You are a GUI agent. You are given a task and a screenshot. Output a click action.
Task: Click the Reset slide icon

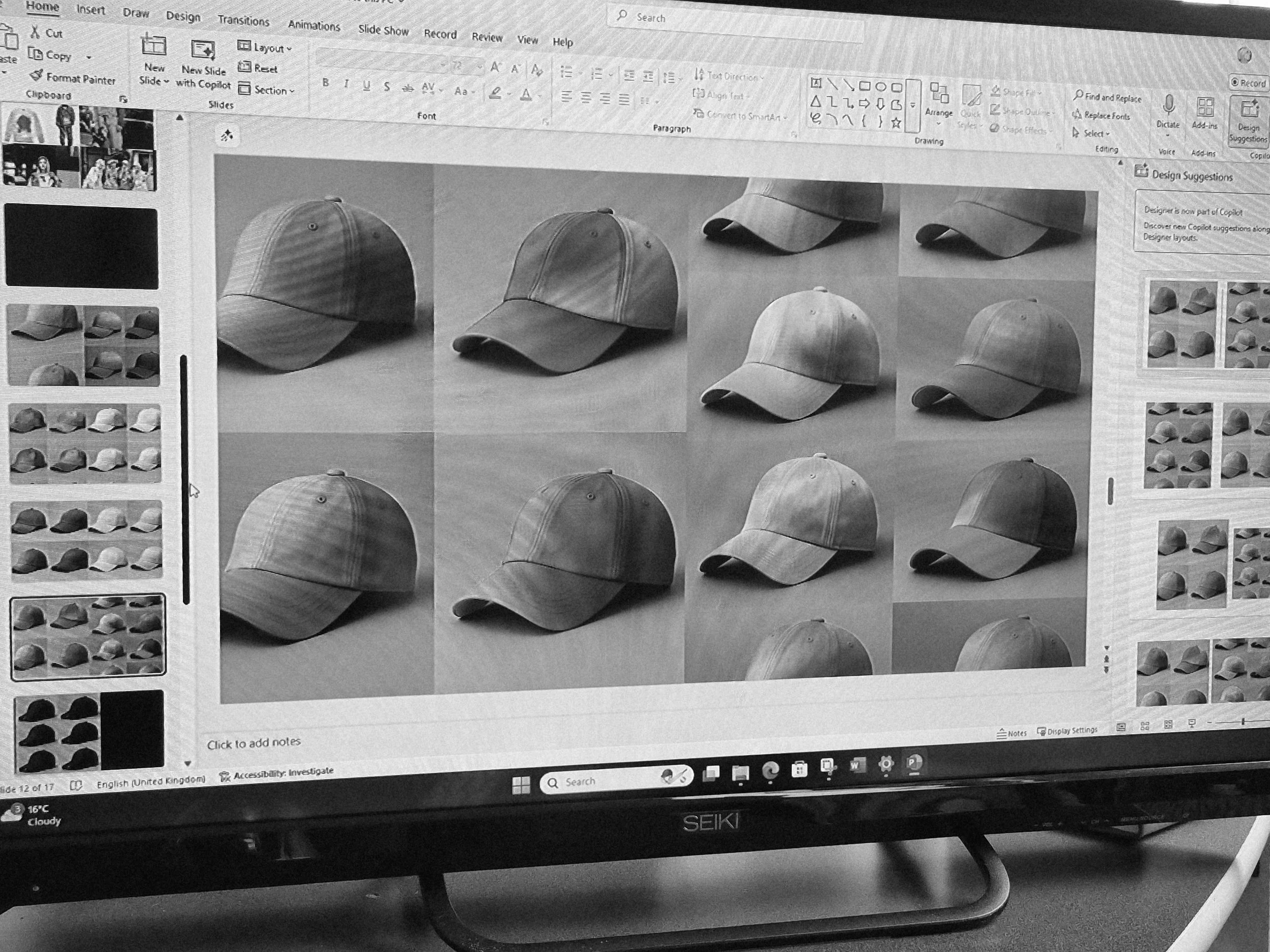pyautogui.click(x=245, y=67)
